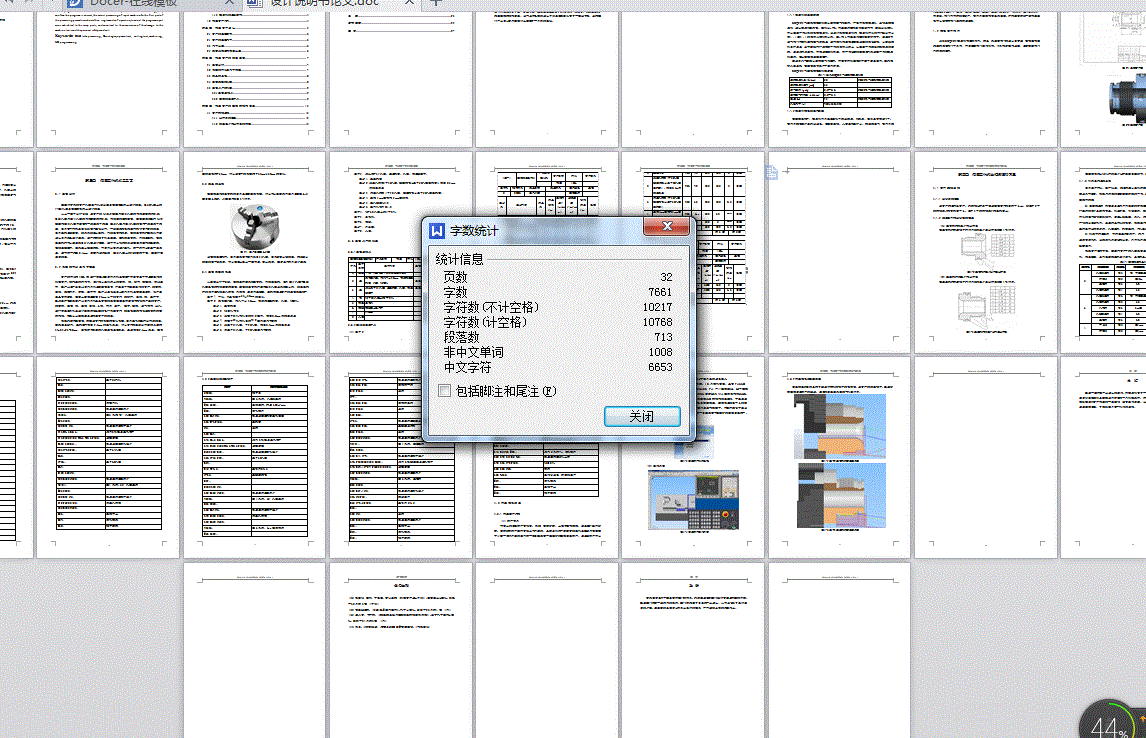This screenshot has width=1146, height=738.
Task: Click the 中文字符 label
Action: tap(468, 368)
